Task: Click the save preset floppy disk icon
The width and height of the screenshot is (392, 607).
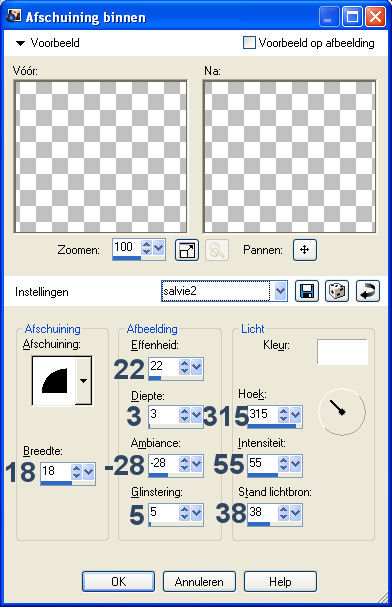Action: click(307, 291)
